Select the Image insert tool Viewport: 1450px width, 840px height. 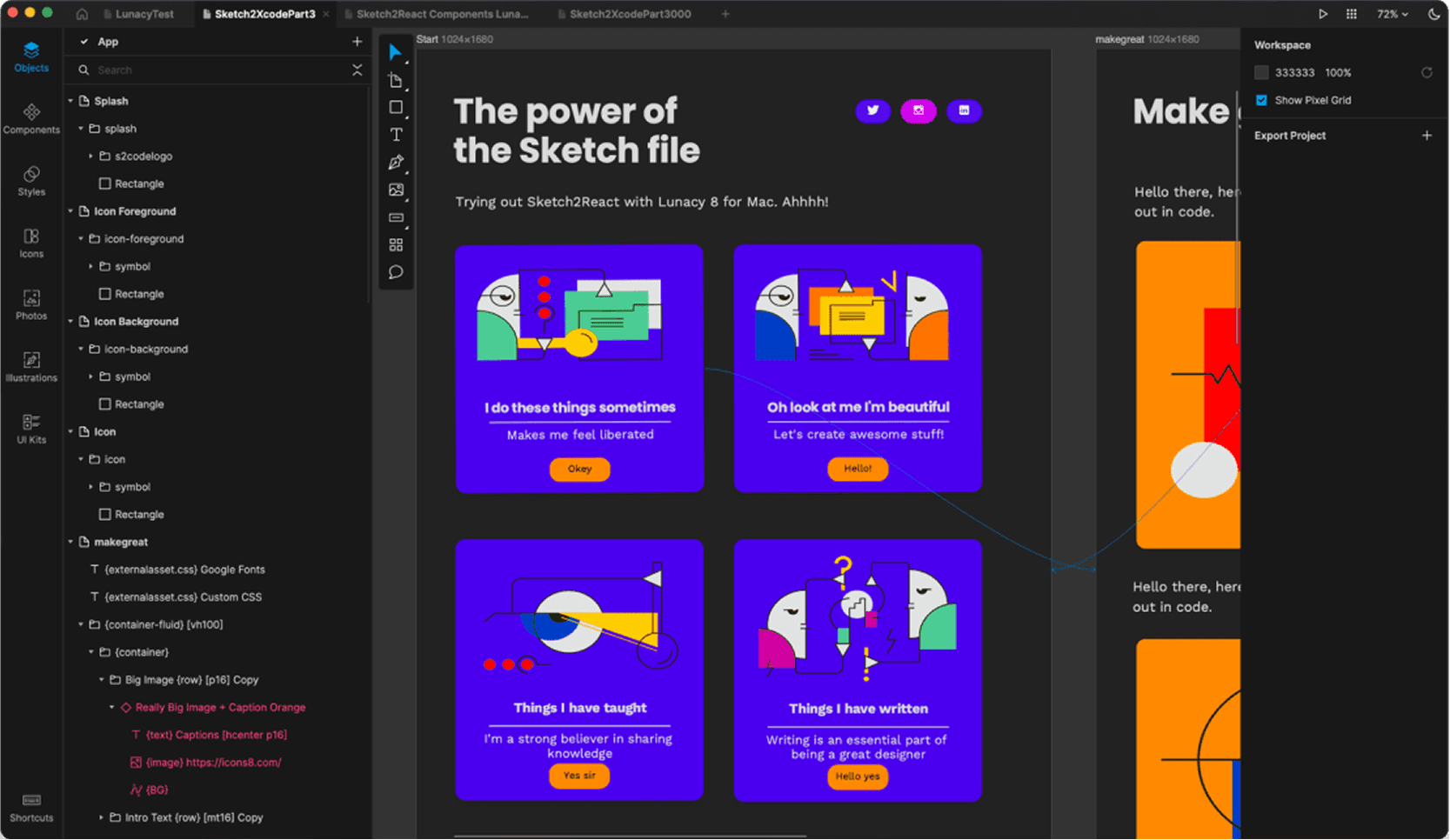point(396,190)
